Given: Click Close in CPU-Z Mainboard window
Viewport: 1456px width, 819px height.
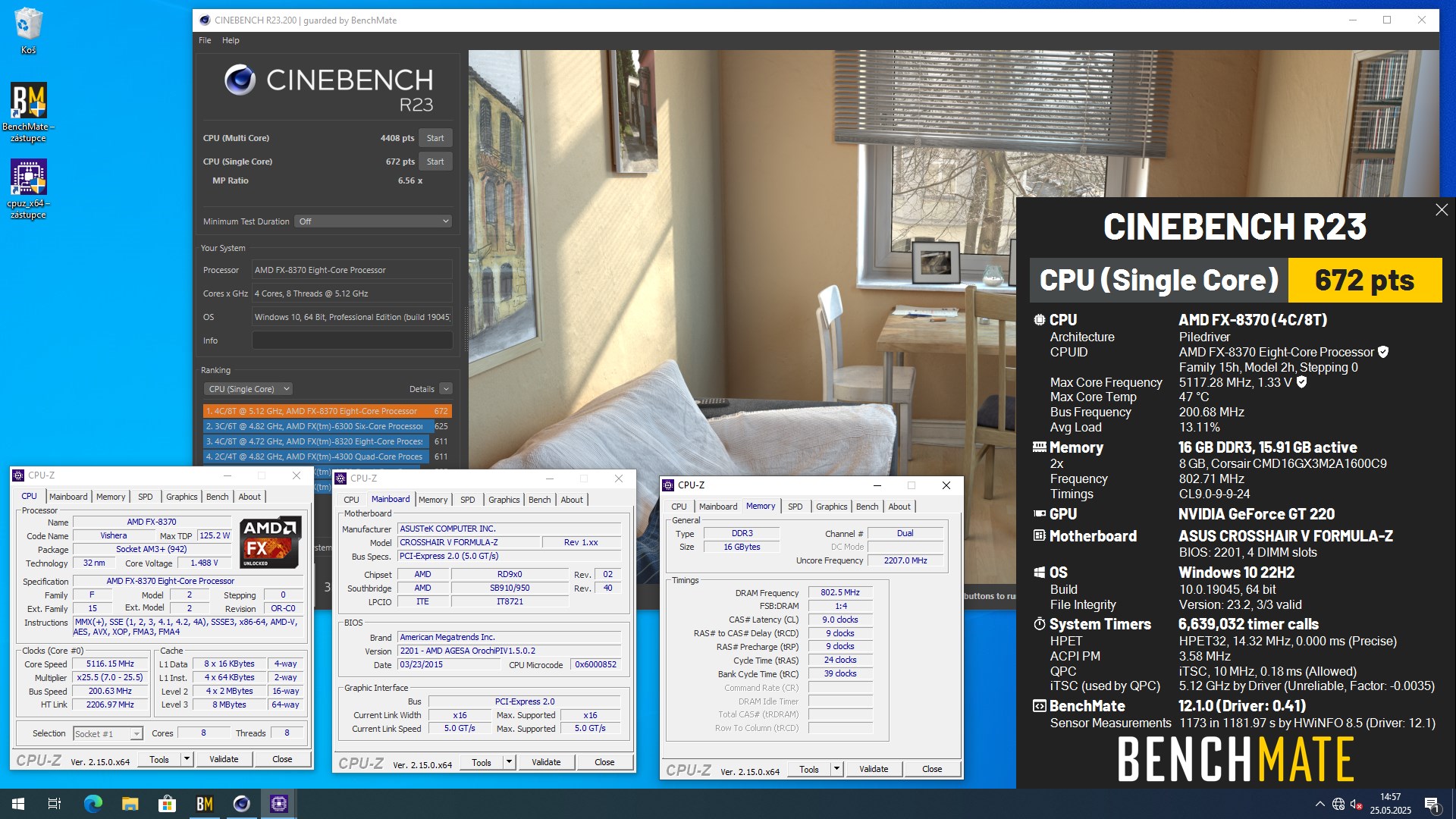Looking at the screenshot, I should click(604, 762).
